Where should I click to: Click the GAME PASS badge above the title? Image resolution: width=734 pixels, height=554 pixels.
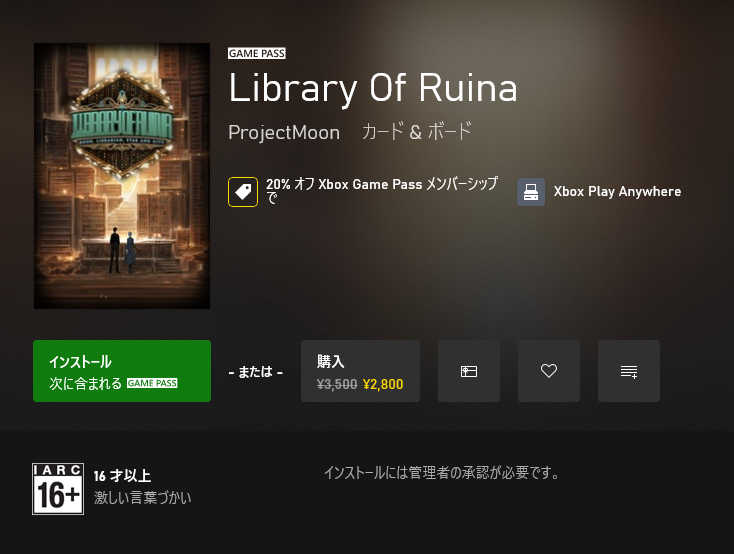tap(257, 53)
